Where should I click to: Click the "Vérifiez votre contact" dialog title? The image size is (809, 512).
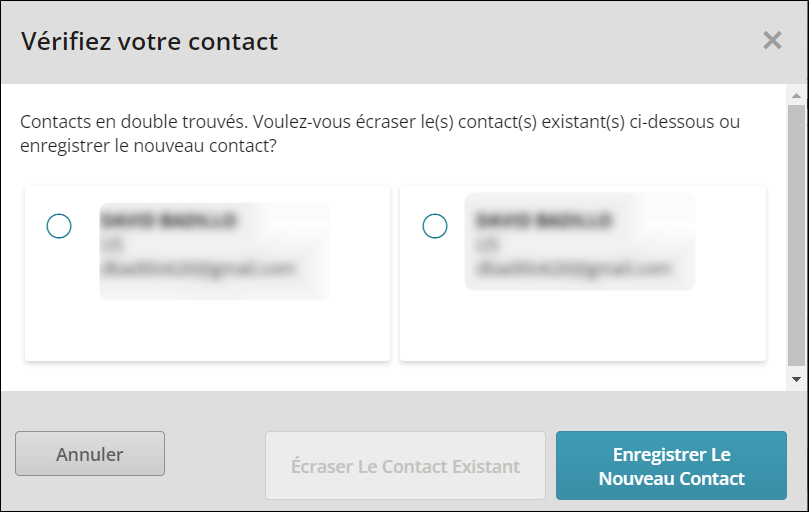point(150,41)
